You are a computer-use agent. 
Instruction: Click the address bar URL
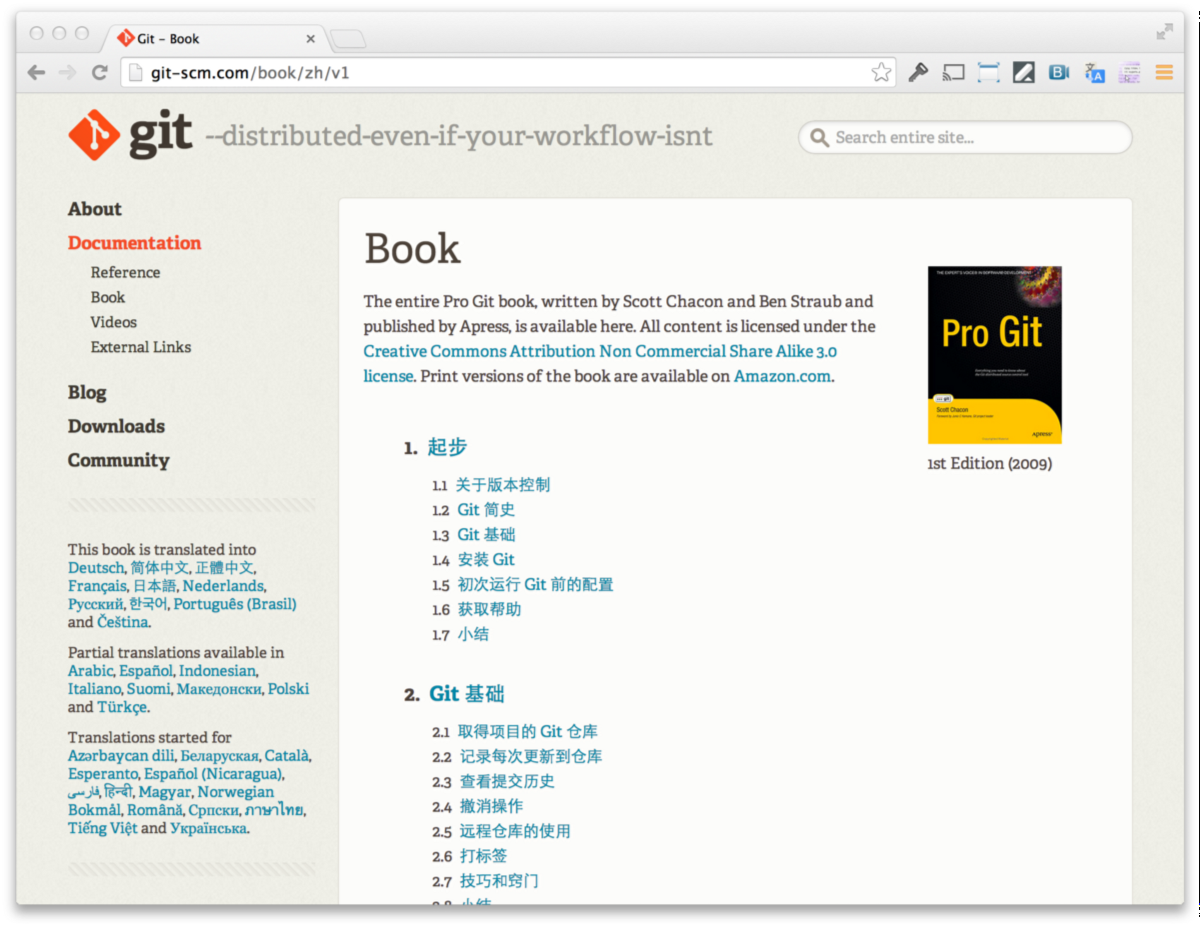250,72
